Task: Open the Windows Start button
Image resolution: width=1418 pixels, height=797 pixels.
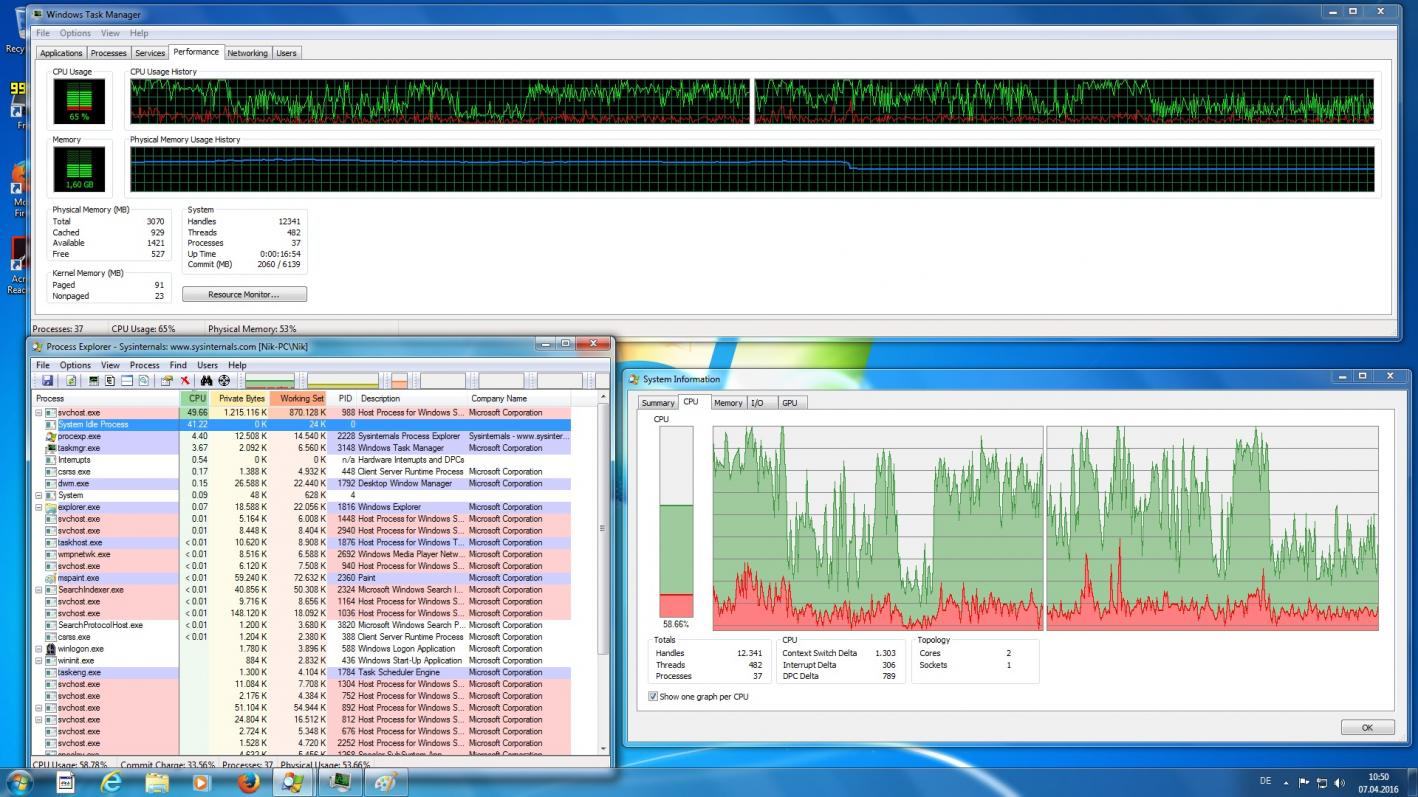Action: click(19, 782)
